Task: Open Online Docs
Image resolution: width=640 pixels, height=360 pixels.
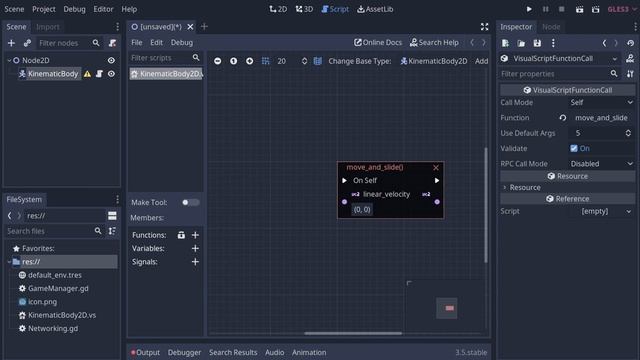Action: [x=378, y=42]
